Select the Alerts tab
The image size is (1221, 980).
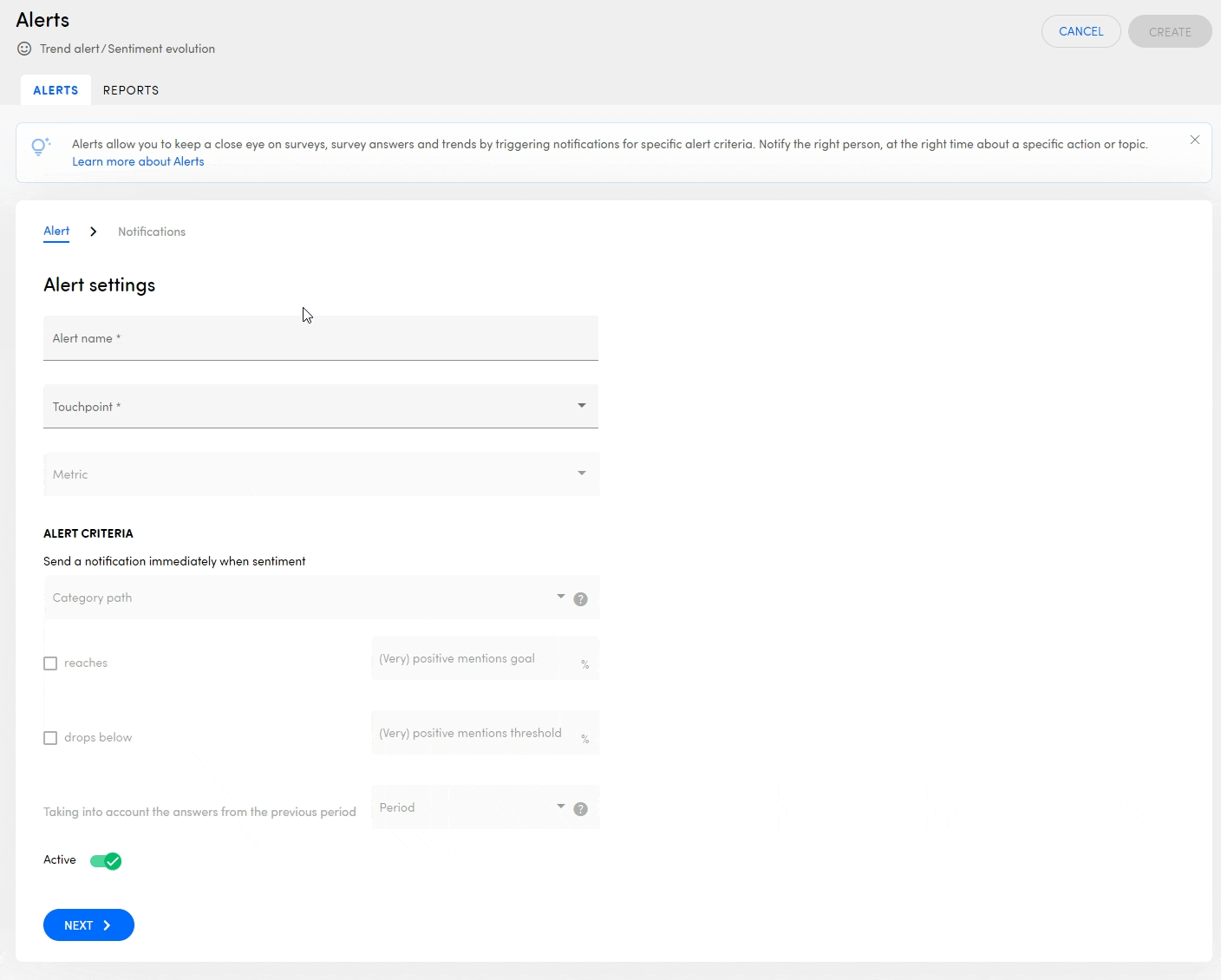[55, 90]
